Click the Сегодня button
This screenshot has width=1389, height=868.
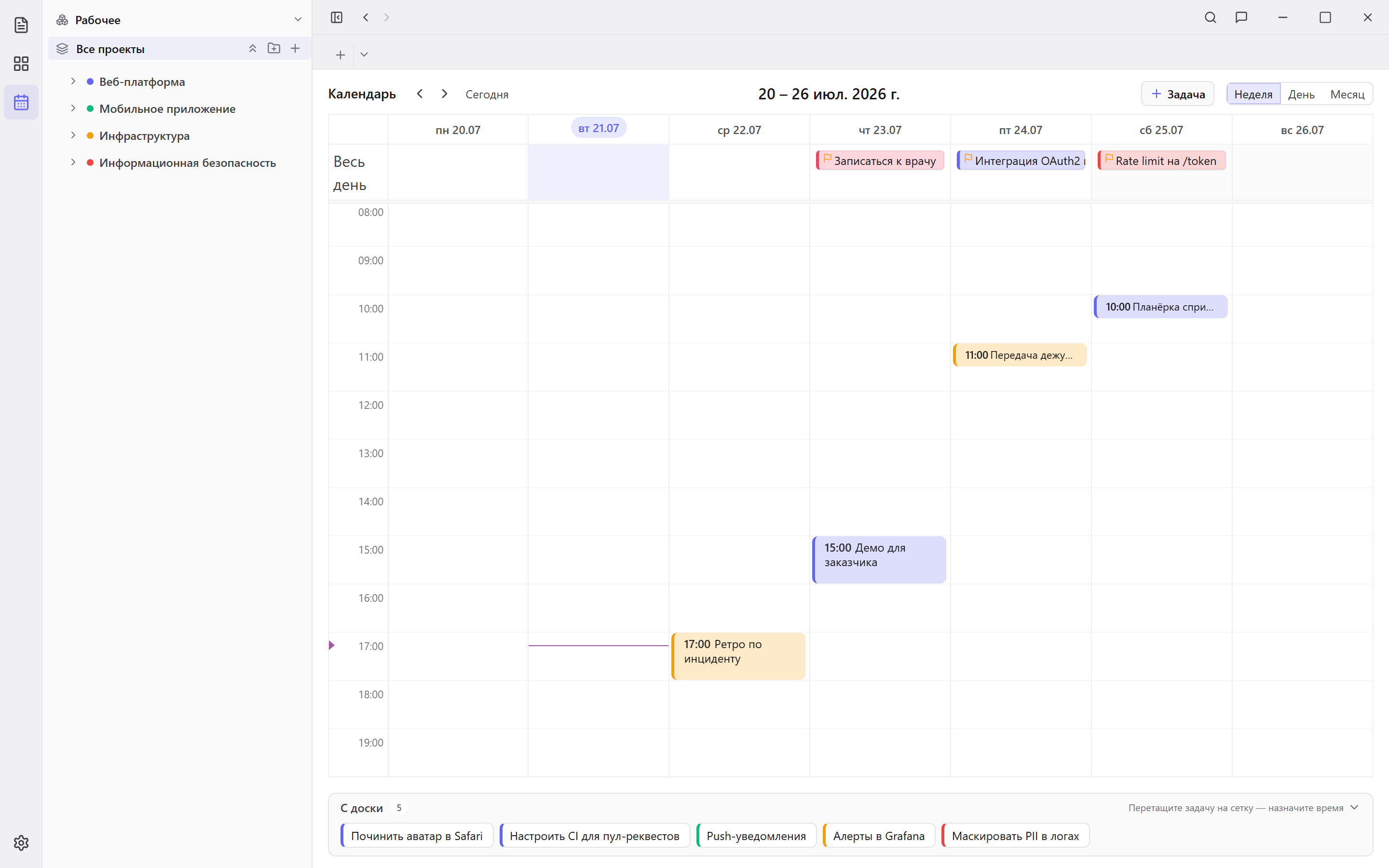pos(487,94)
